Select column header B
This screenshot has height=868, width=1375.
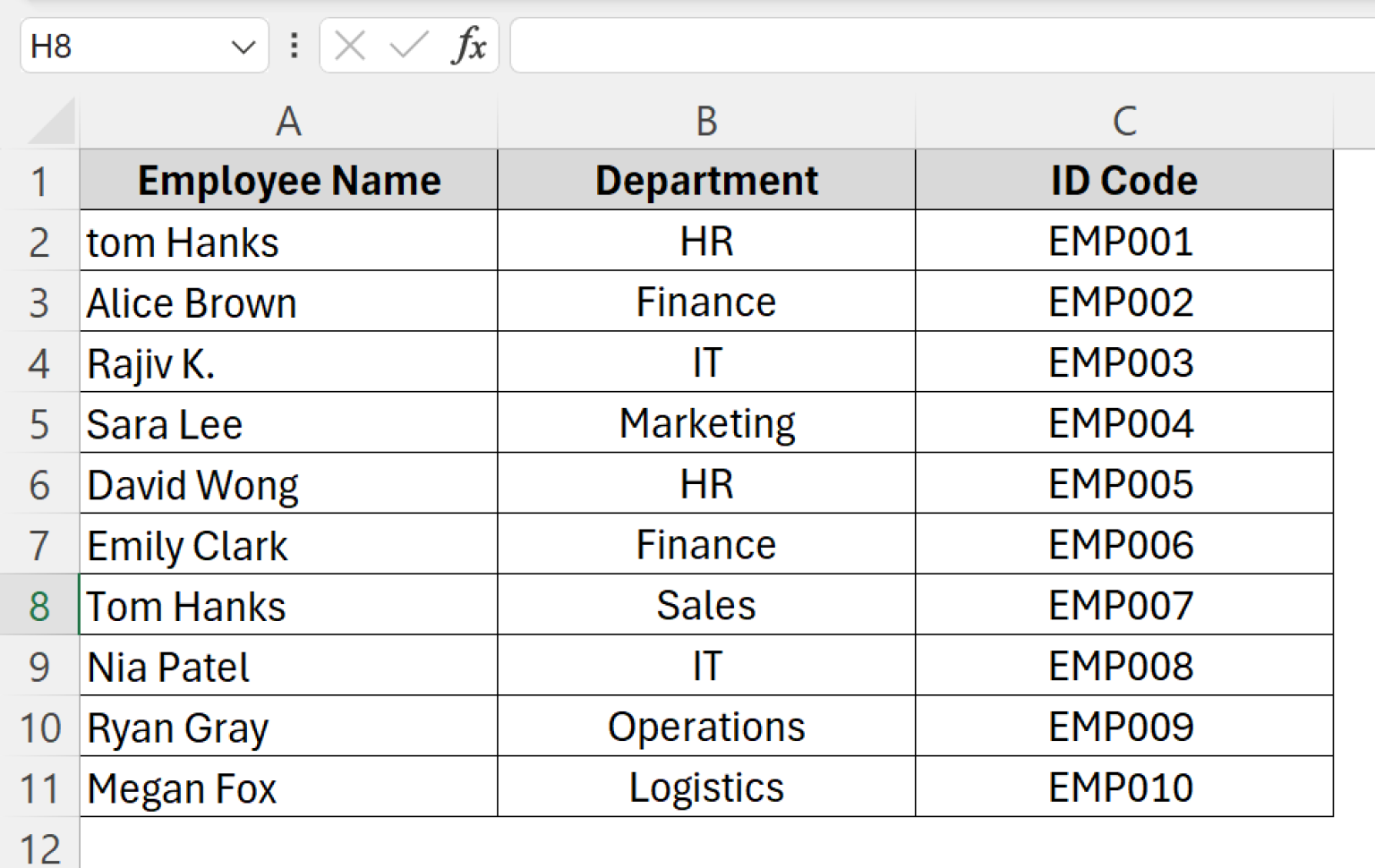tap(706, 121)
